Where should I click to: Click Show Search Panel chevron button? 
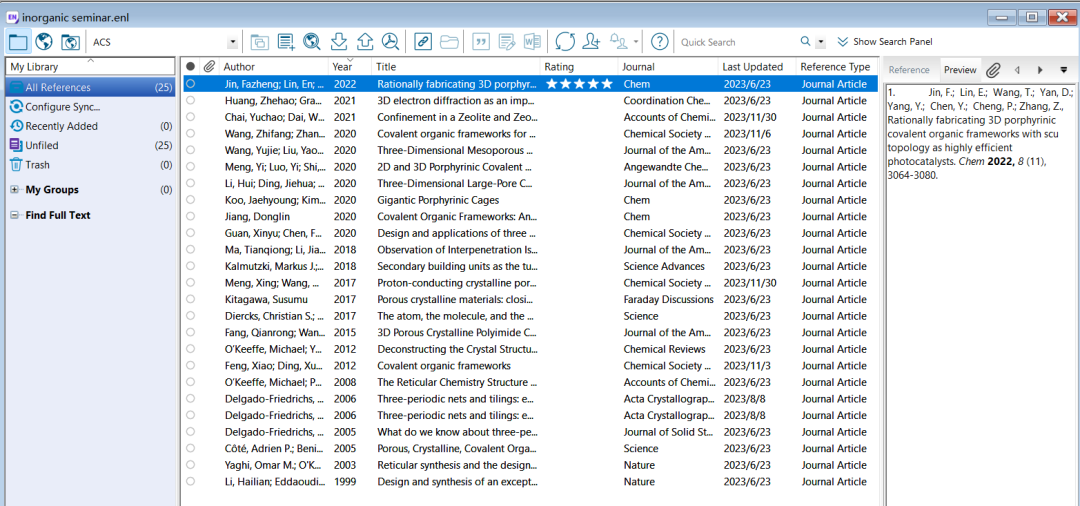pyautogui.click(x=842, y=42)
